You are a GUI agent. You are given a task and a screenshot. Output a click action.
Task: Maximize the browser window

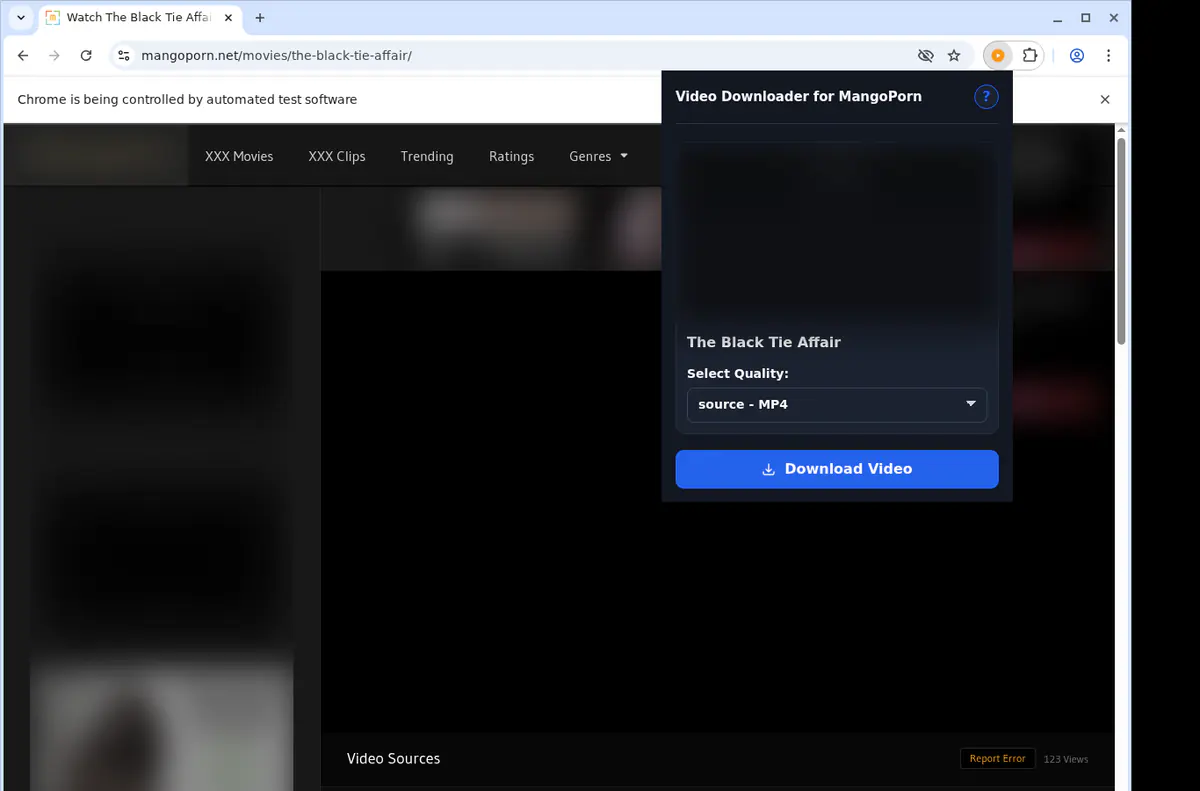(x=1085, y=18)
